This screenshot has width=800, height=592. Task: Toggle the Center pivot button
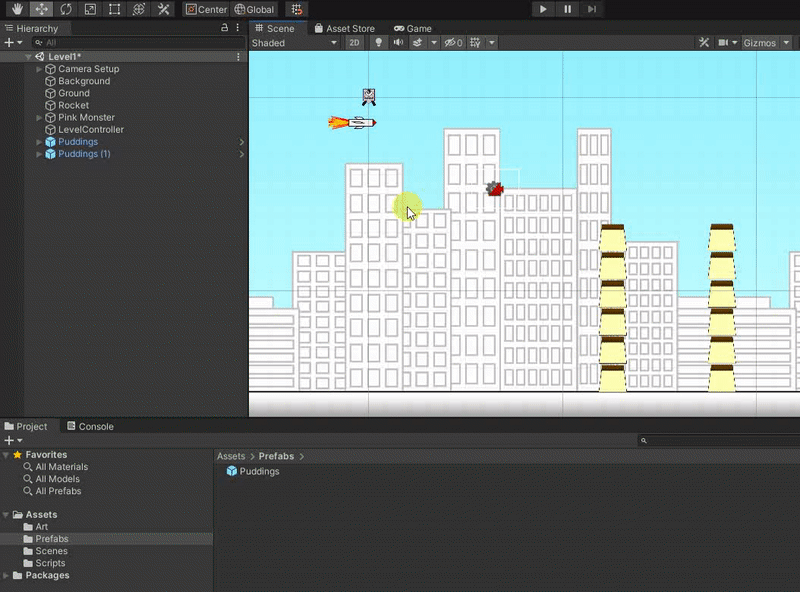pyautogui.click(x=206, y=9)
